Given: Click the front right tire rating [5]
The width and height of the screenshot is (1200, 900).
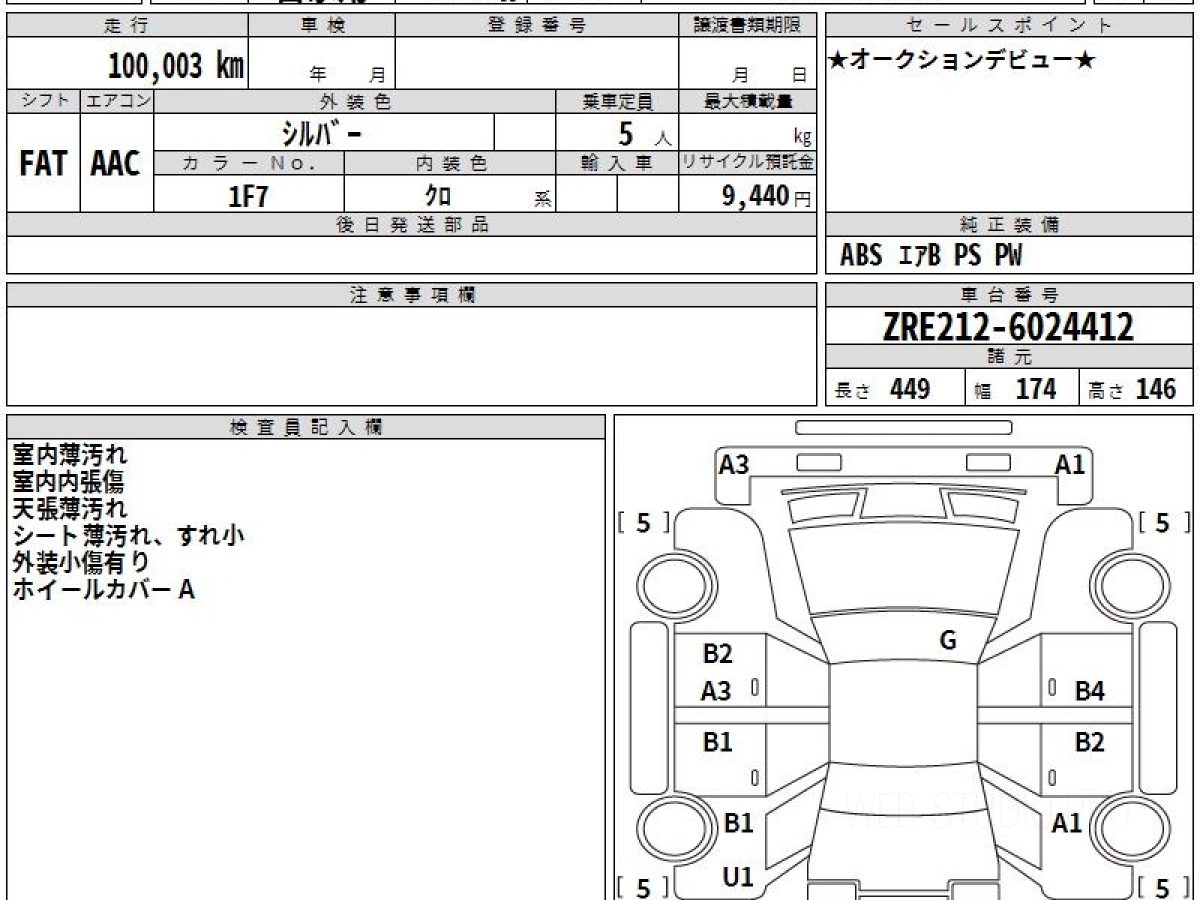Looking at the screenshot, I should 1162,522.
